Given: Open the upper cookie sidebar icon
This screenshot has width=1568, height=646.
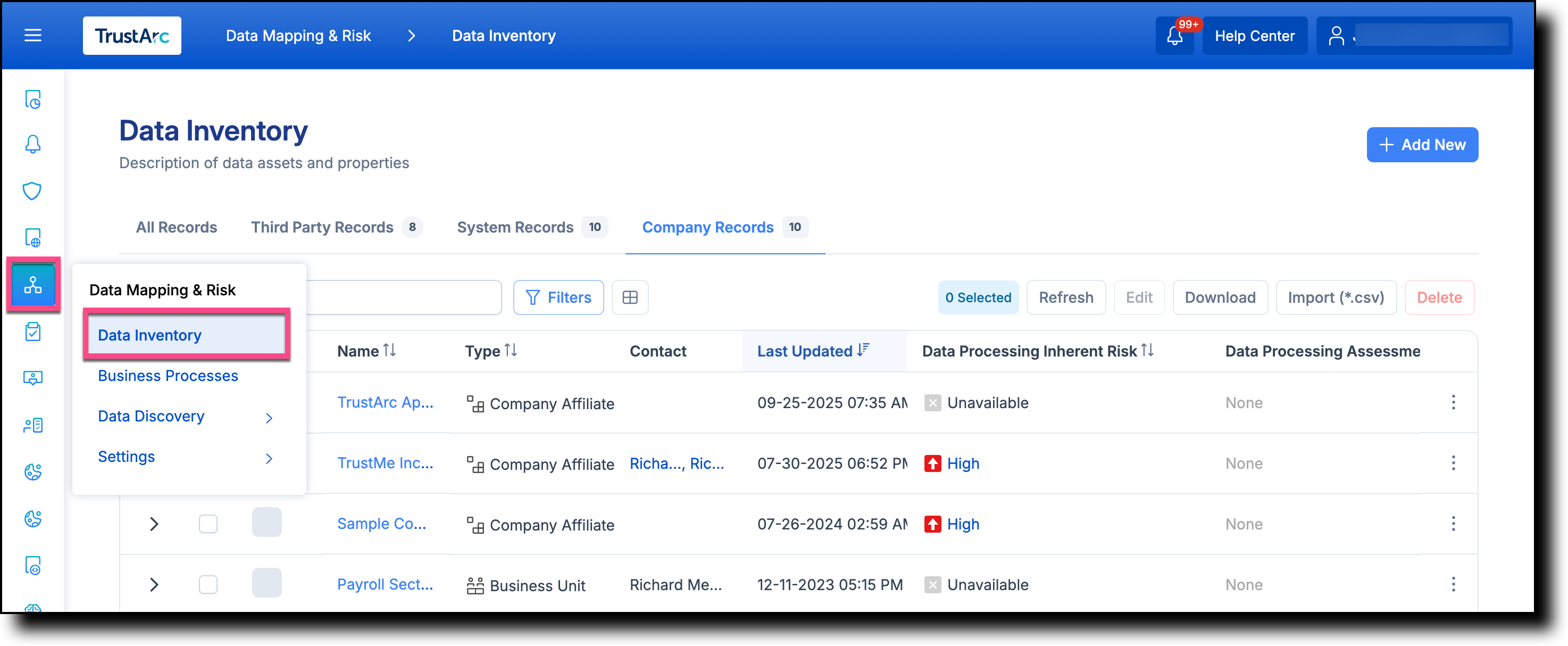Looking at the screenshot, I should point(33,472).
